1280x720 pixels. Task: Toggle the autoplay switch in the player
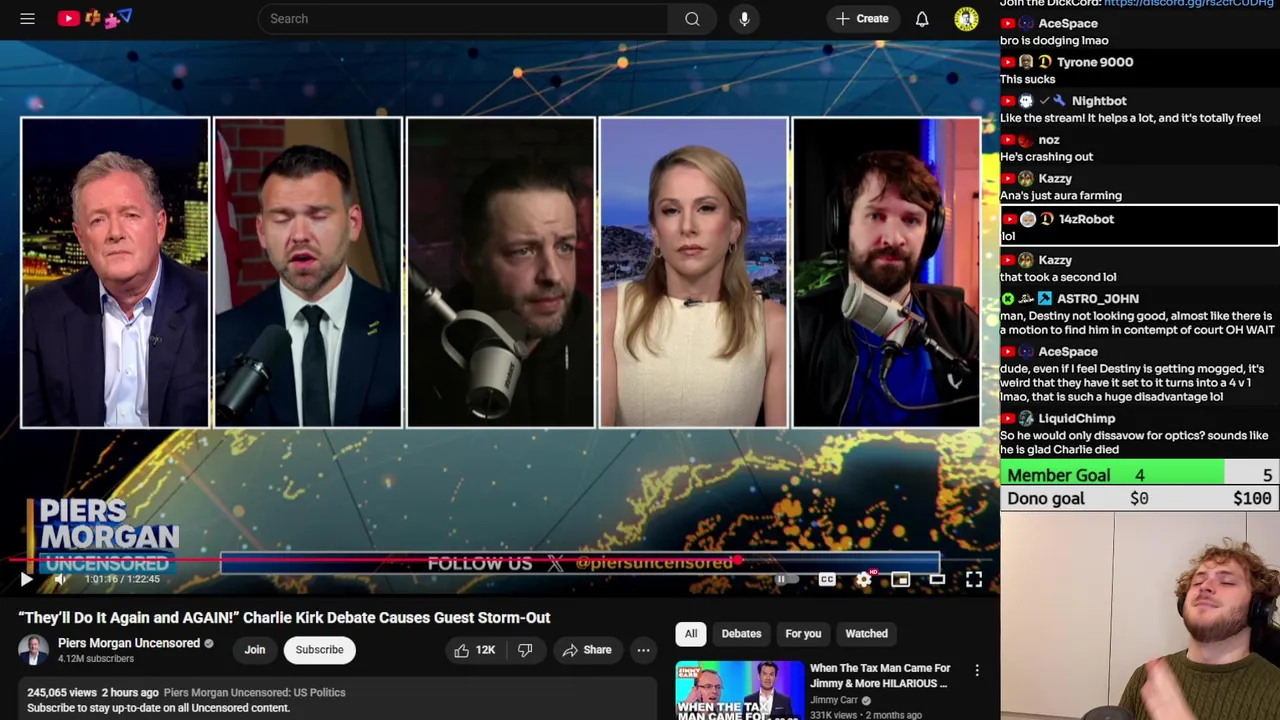(x=788, y=579)
